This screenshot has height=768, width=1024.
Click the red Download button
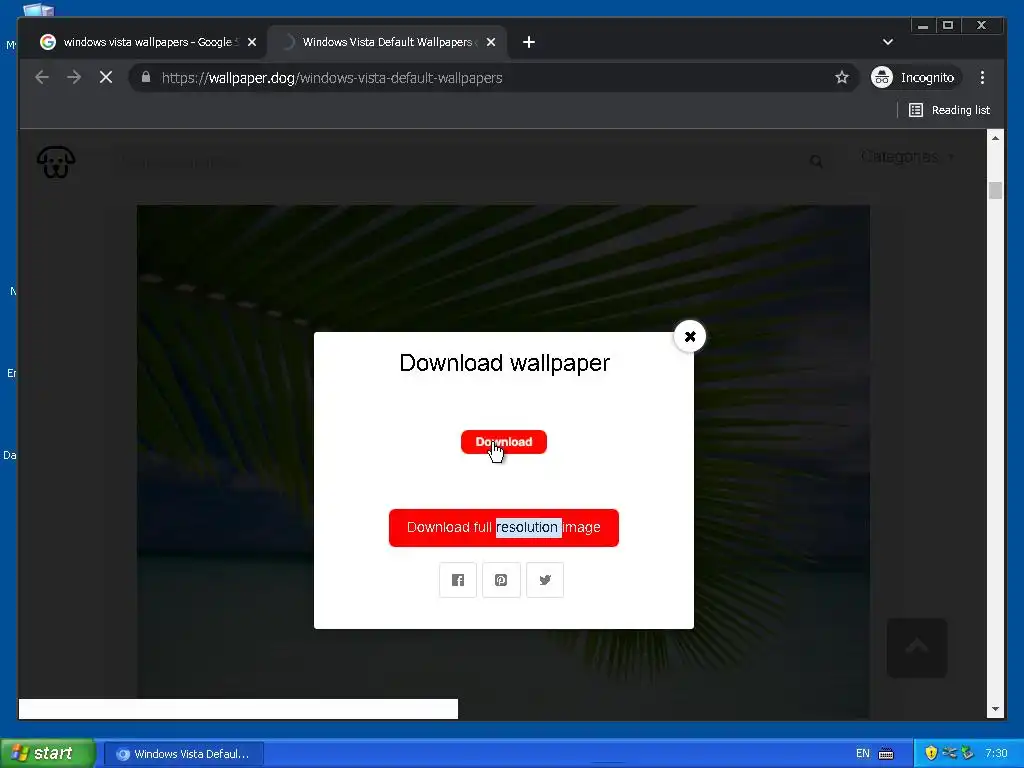pos(504,442)
